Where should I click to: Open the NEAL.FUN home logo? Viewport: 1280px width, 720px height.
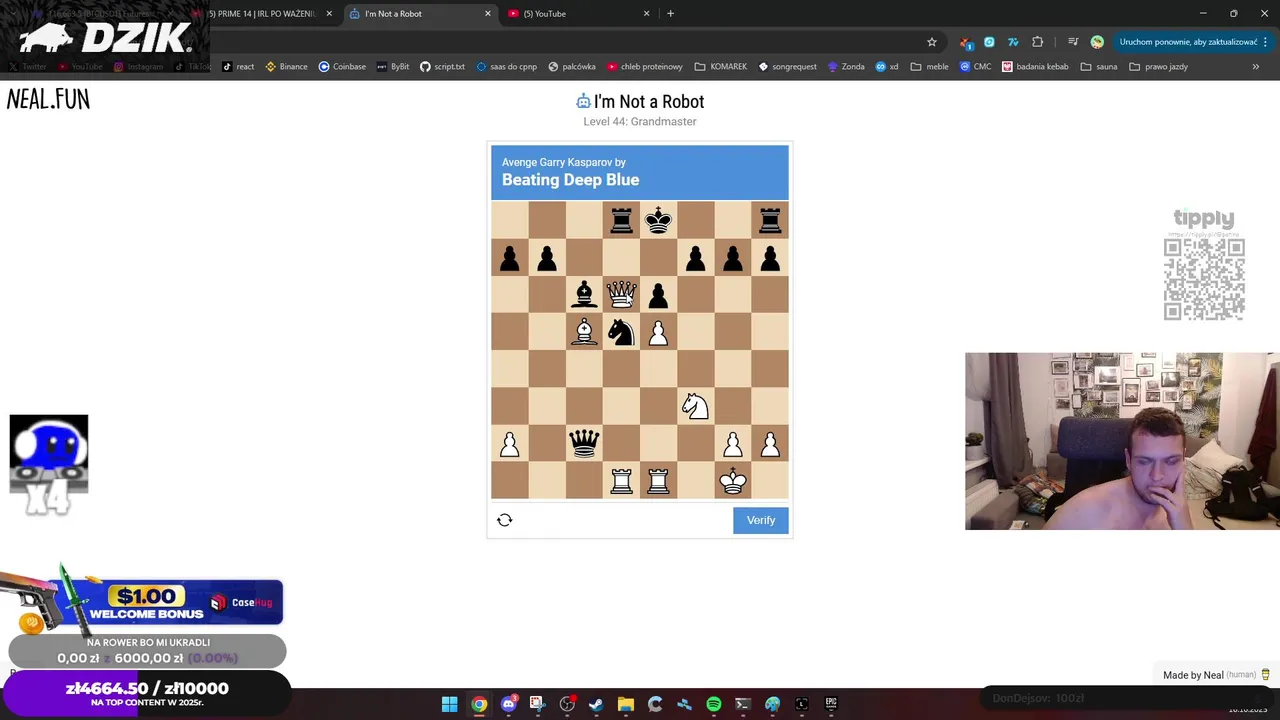pos(48,99)
